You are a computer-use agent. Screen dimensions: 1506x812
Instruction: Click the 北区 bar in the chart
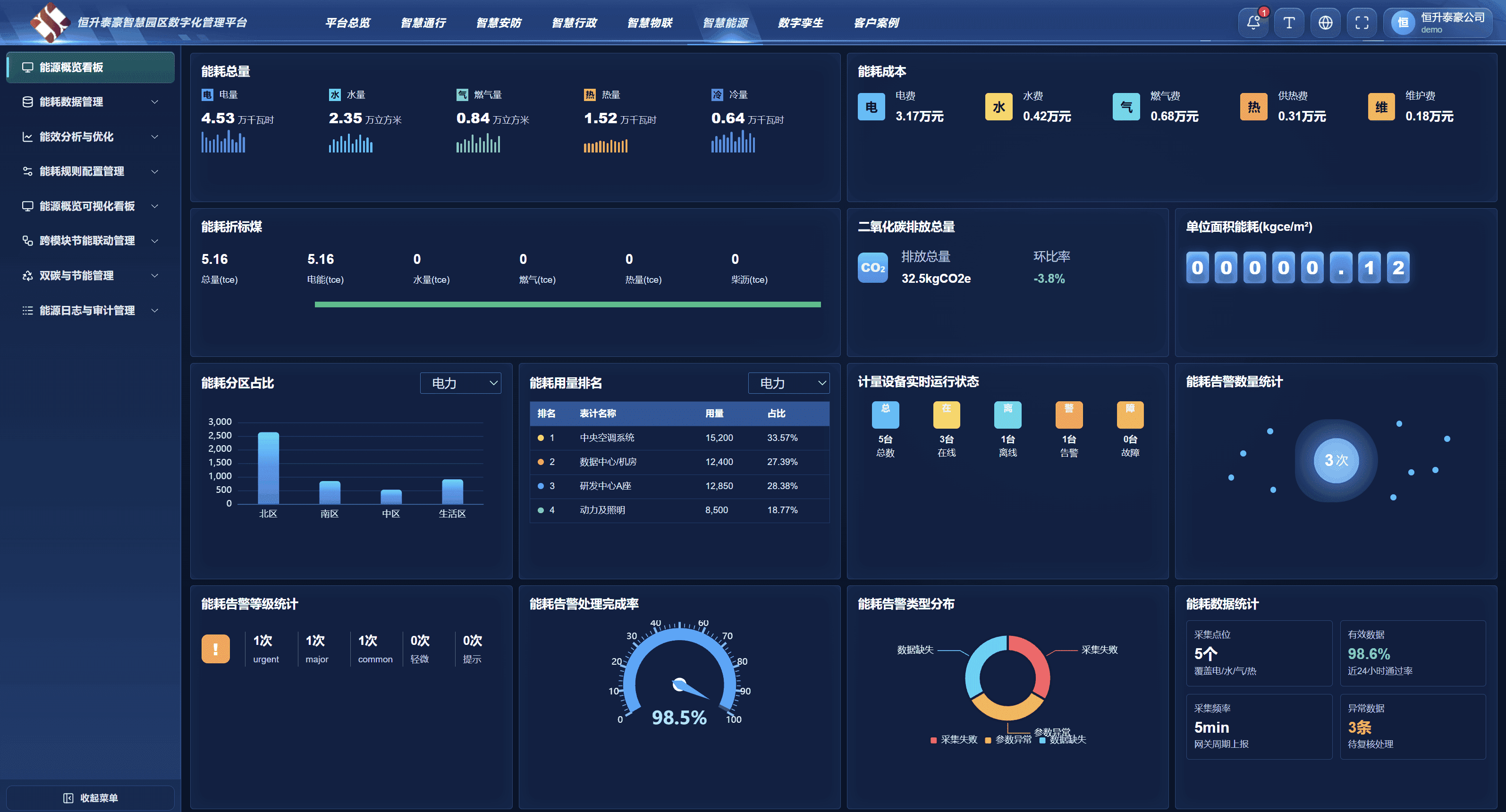268,468
